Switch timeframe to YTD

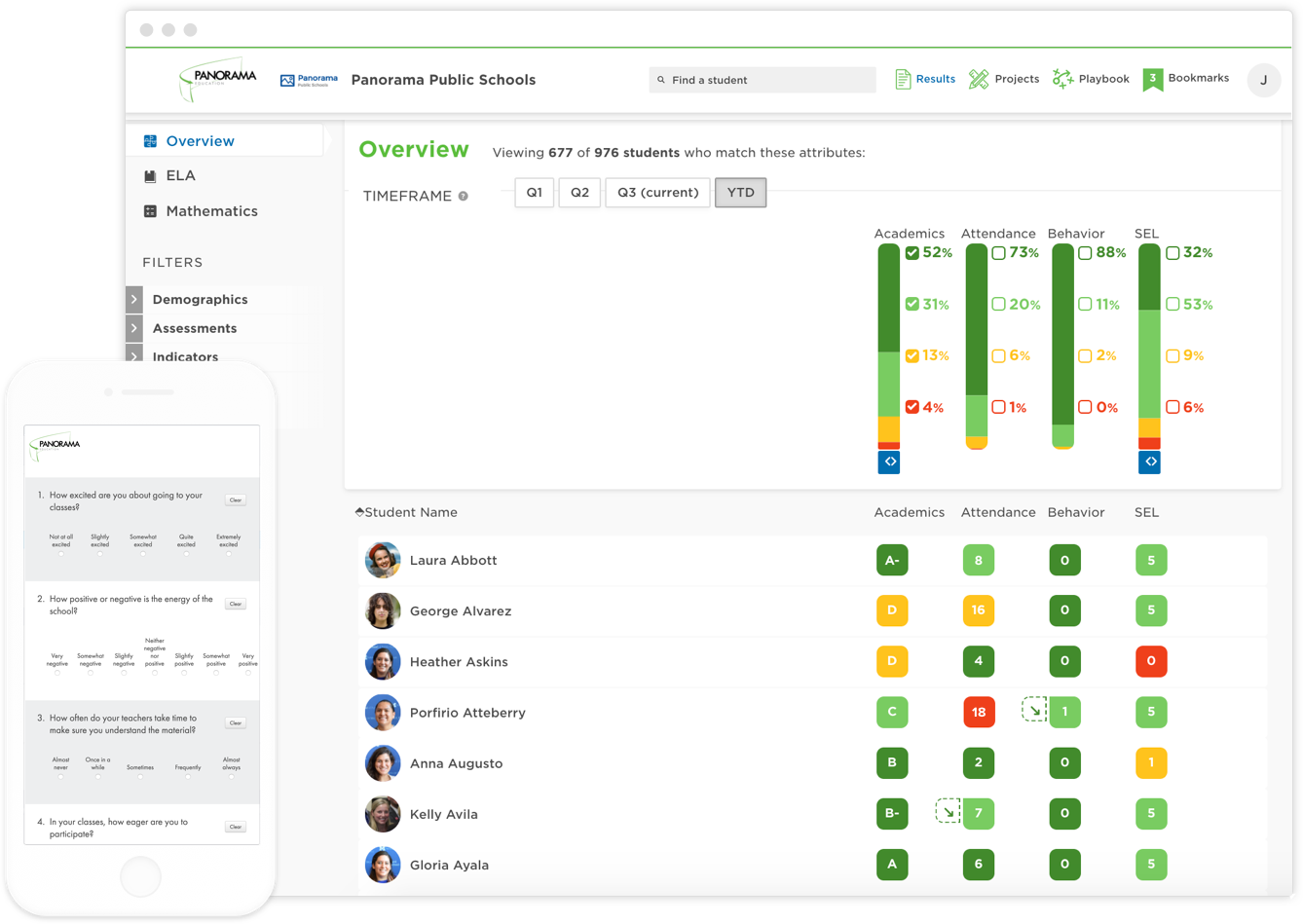(x=740, y=192)
